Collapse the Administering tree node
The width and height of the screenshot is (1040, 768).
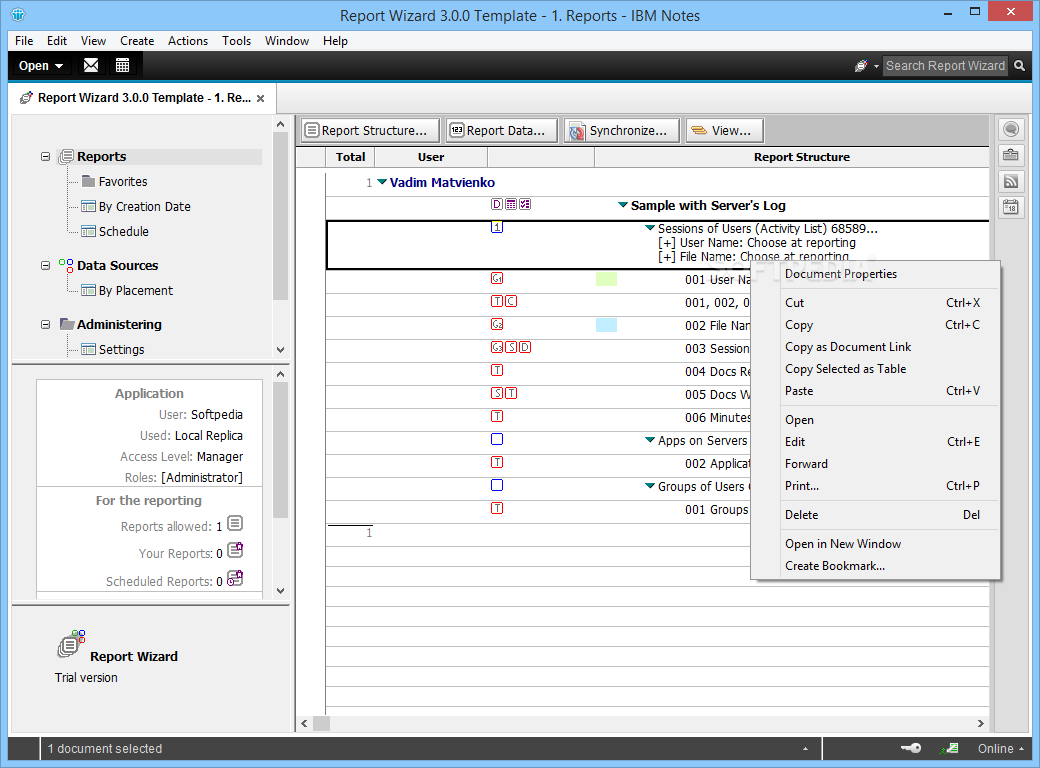click(x=45, y=324)
